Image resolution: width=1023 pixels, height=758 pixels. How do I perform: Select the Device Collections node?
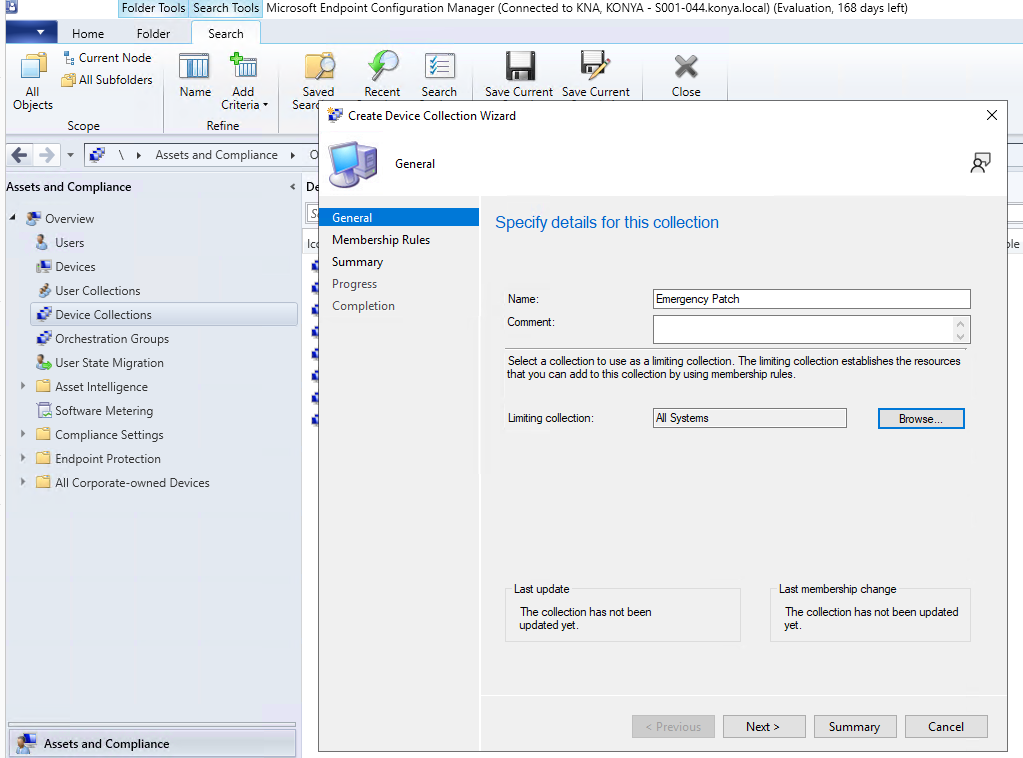point(164,314)
